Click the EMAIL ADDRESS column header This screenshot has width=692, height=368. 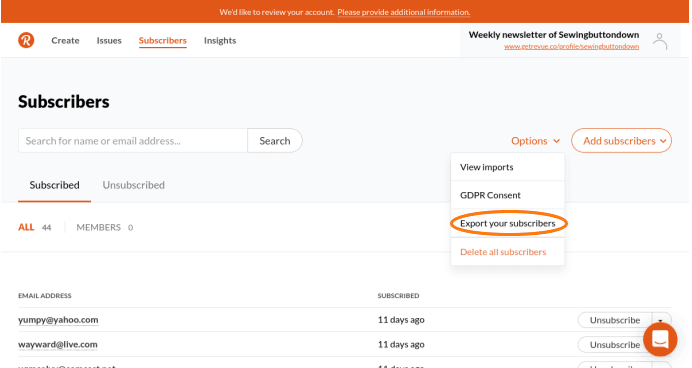tap(45, 296)
